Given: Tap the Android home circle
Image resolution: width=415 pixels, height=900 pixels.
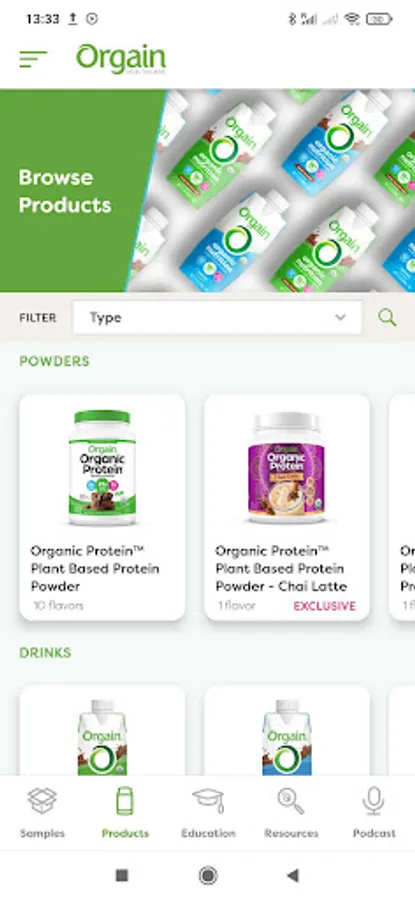Looking at the screenshot, I should 208,875.
